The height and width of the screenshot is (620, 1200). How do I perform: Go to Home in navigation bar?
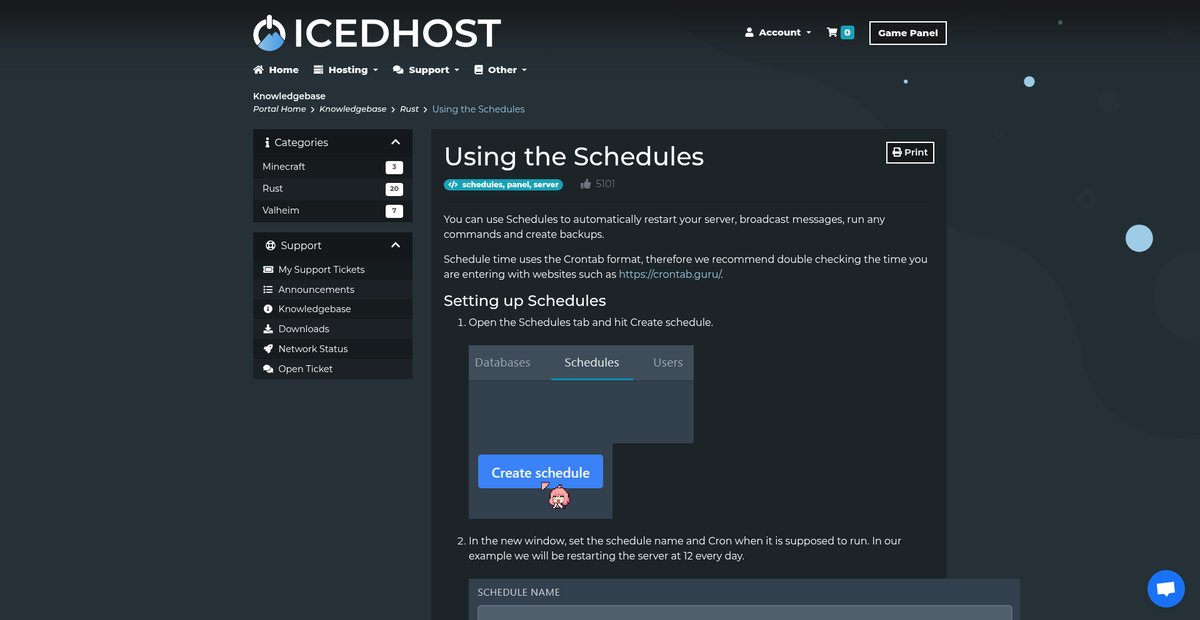pos(276,70)
